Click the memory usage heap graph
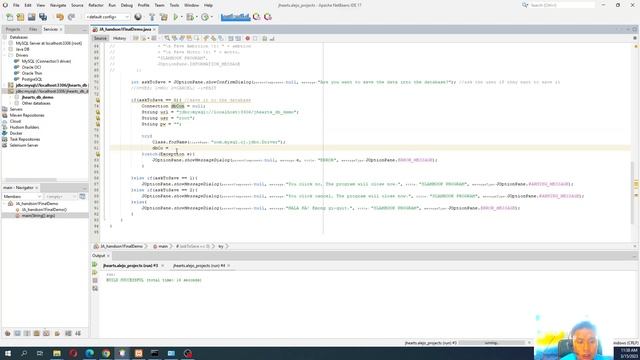The width and height of the screenshot is (640, 360). click(x=236, y=17)
